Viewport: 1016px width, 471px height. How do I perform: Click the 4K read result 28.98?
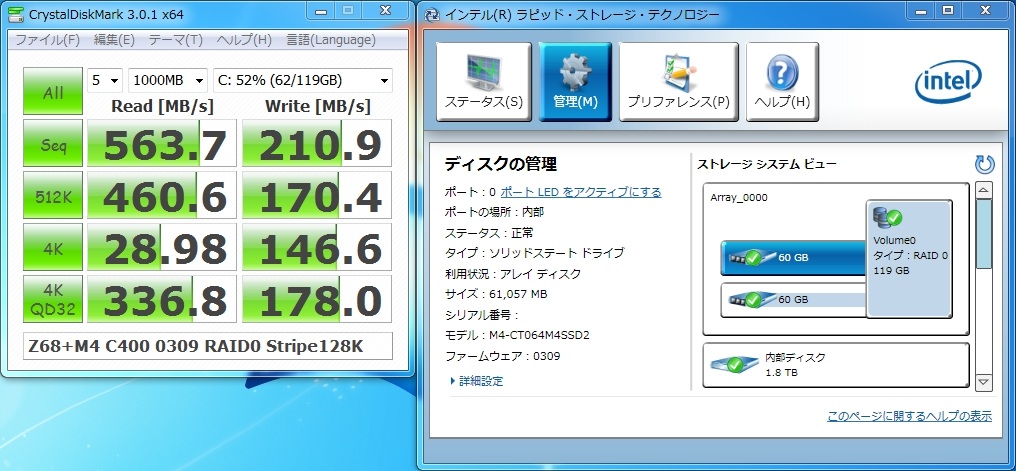pos(162,247)
